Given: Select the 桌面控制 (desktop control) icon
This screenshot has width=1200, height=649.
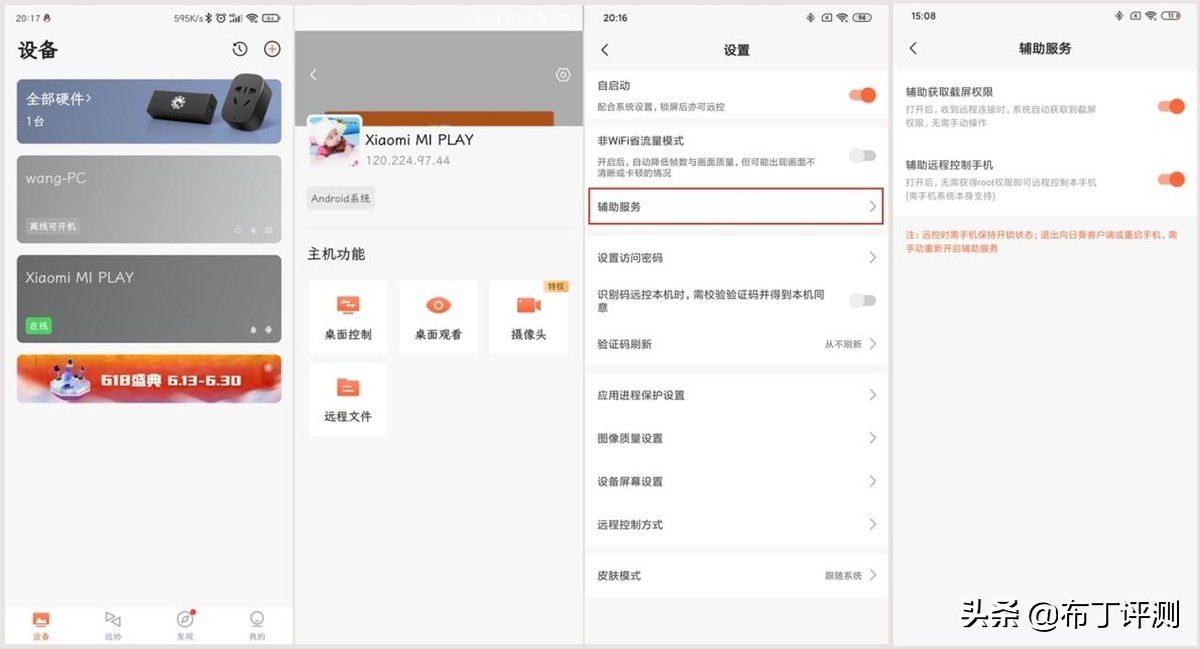Looking at the screenshot, I should 347,317.
